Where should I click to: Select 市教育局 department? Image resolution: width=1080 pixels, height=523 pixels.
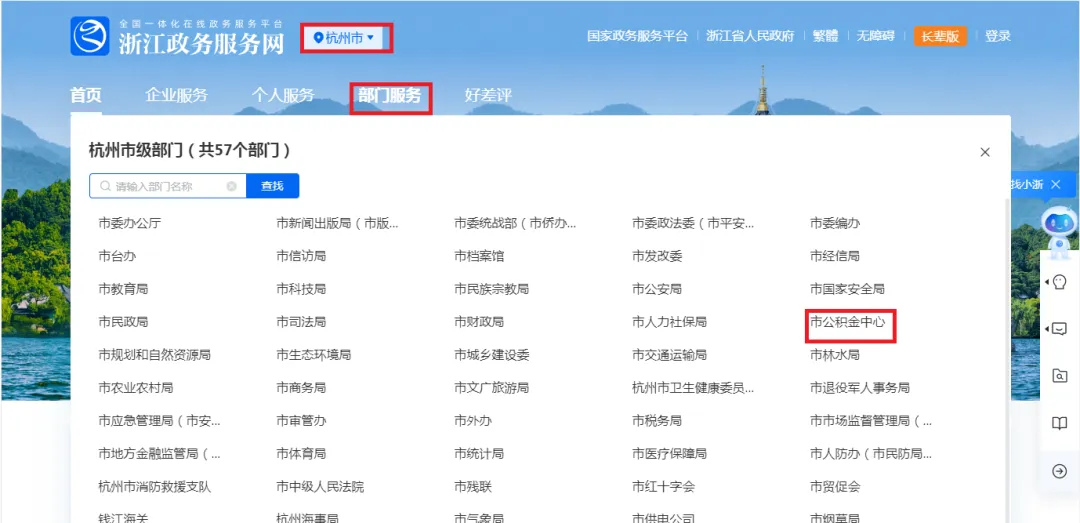pos(123,289)
